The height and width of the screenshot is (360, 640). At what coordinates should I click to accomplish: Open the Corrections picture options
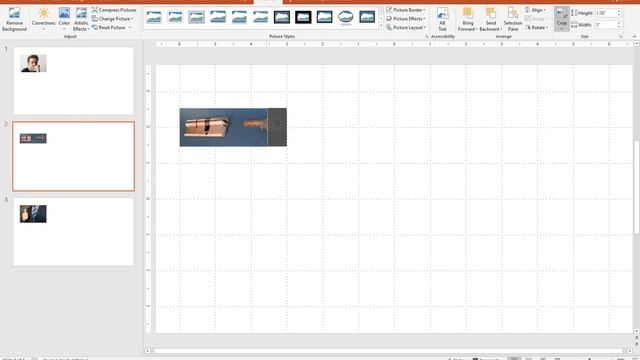[43, 19]
